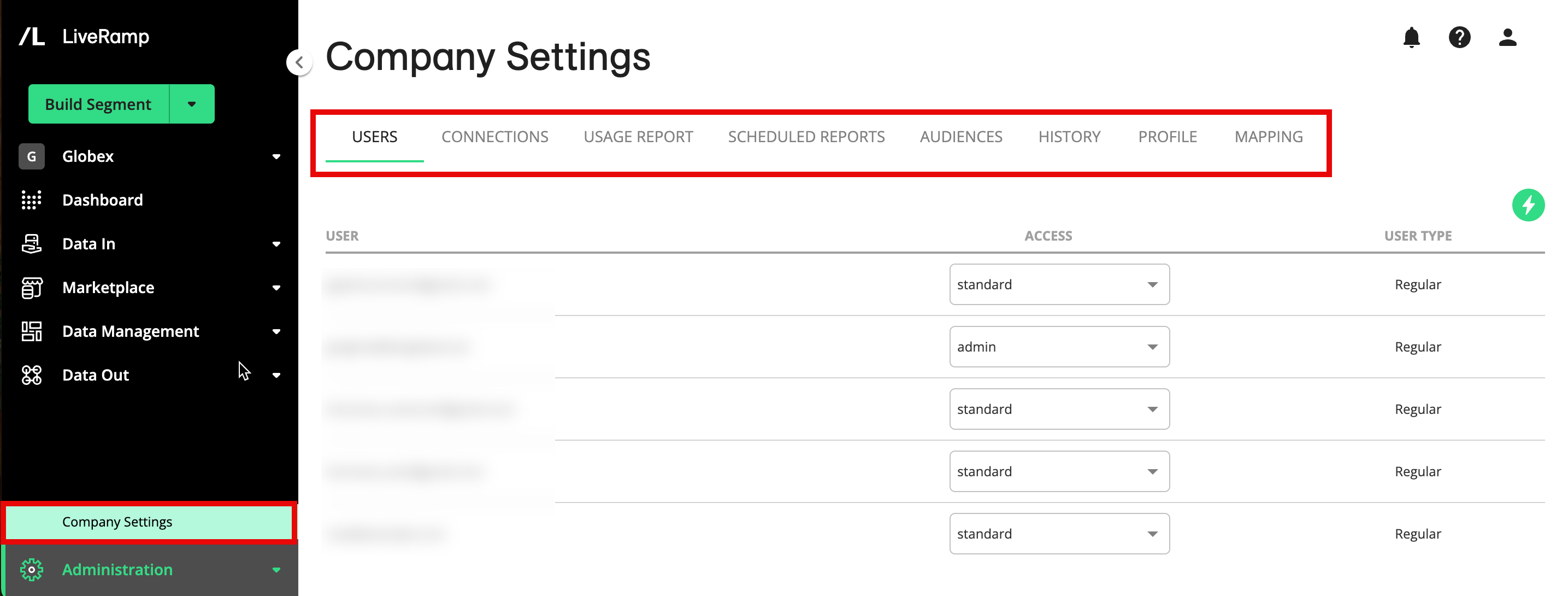Click the Data Management sidebar icon
1568x596 pixels.
(x=31, y=331)
